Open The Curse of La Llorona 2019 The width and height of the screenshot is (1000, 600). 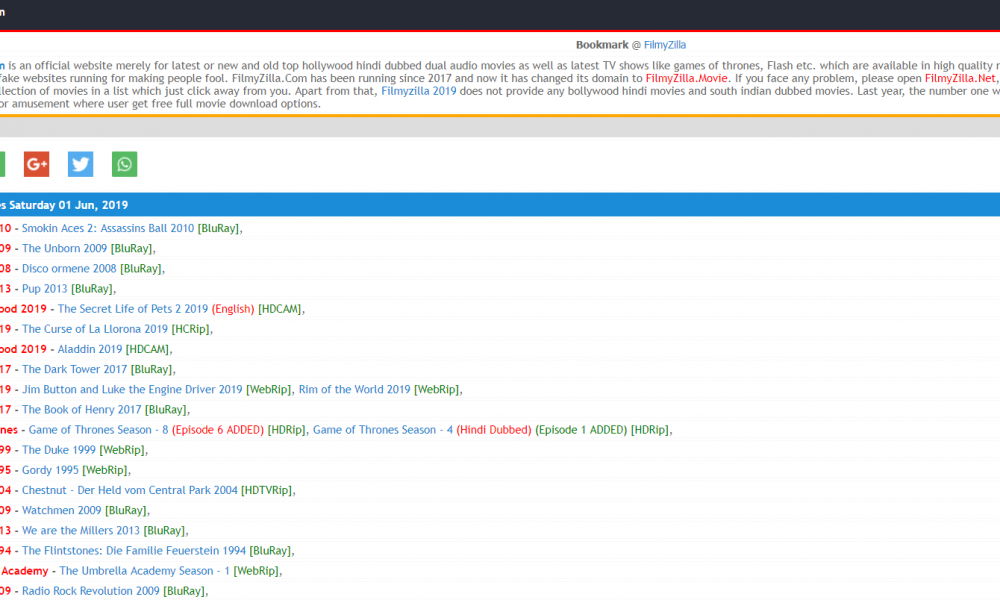(x=94, y=329)
